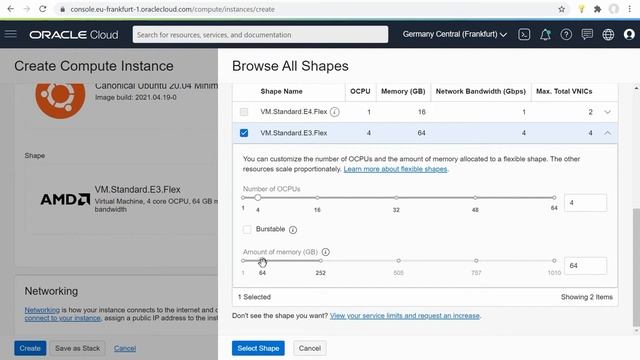Click Save as Stack button
The image size is (640, 360).
[x=78, y=348]
